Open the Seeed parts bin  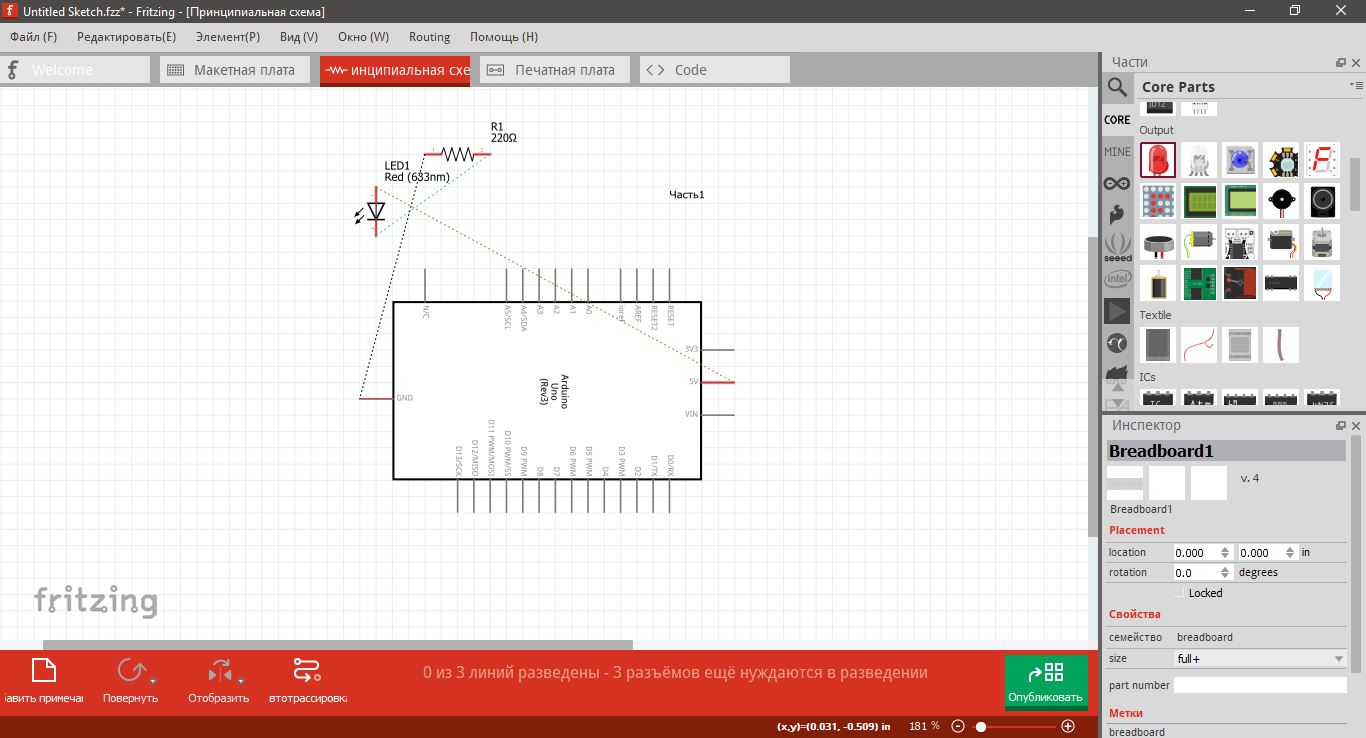(1117, 246)
